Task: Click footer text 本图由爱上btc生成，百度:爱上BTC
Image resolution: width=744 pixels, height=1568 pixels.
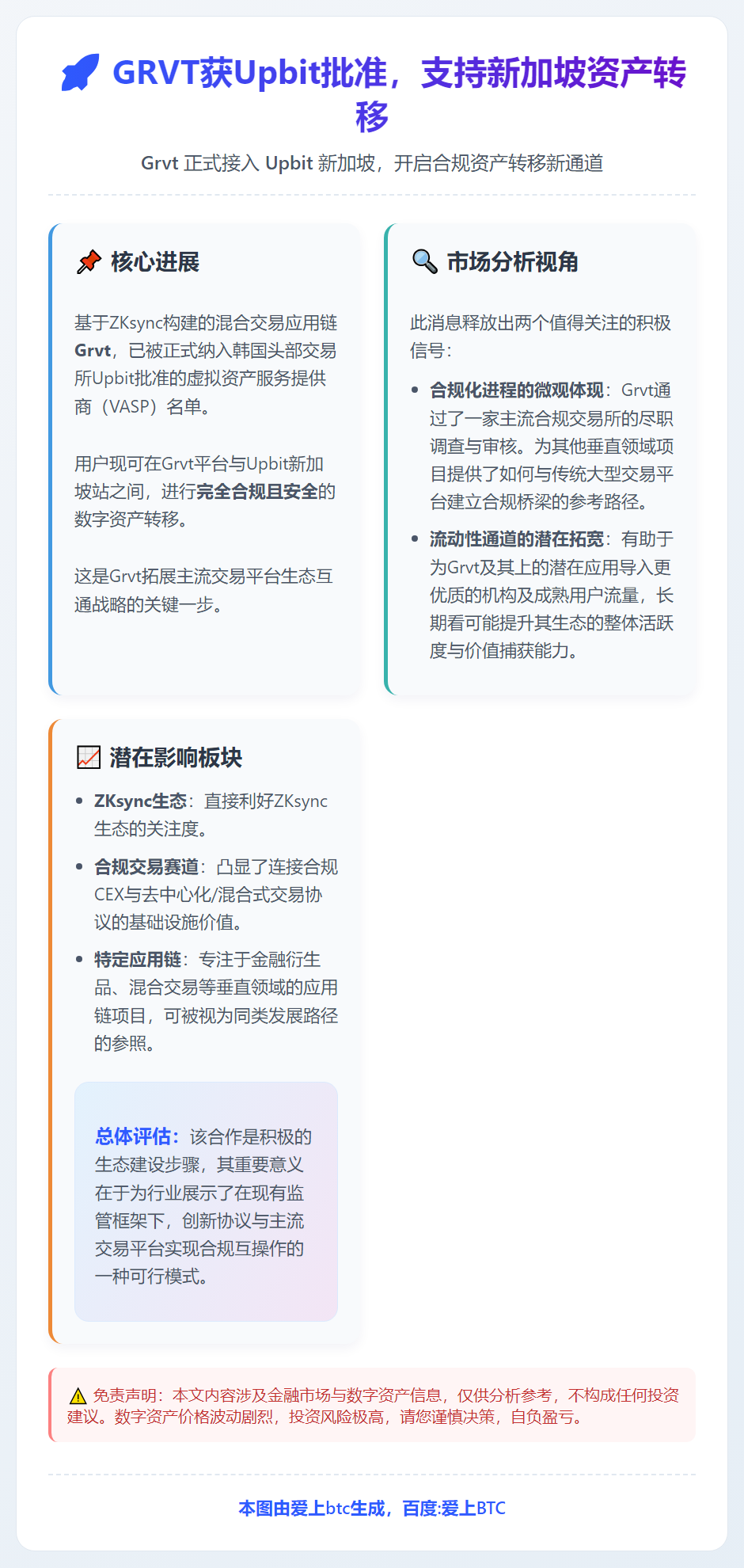Action: coord(372,1509)
